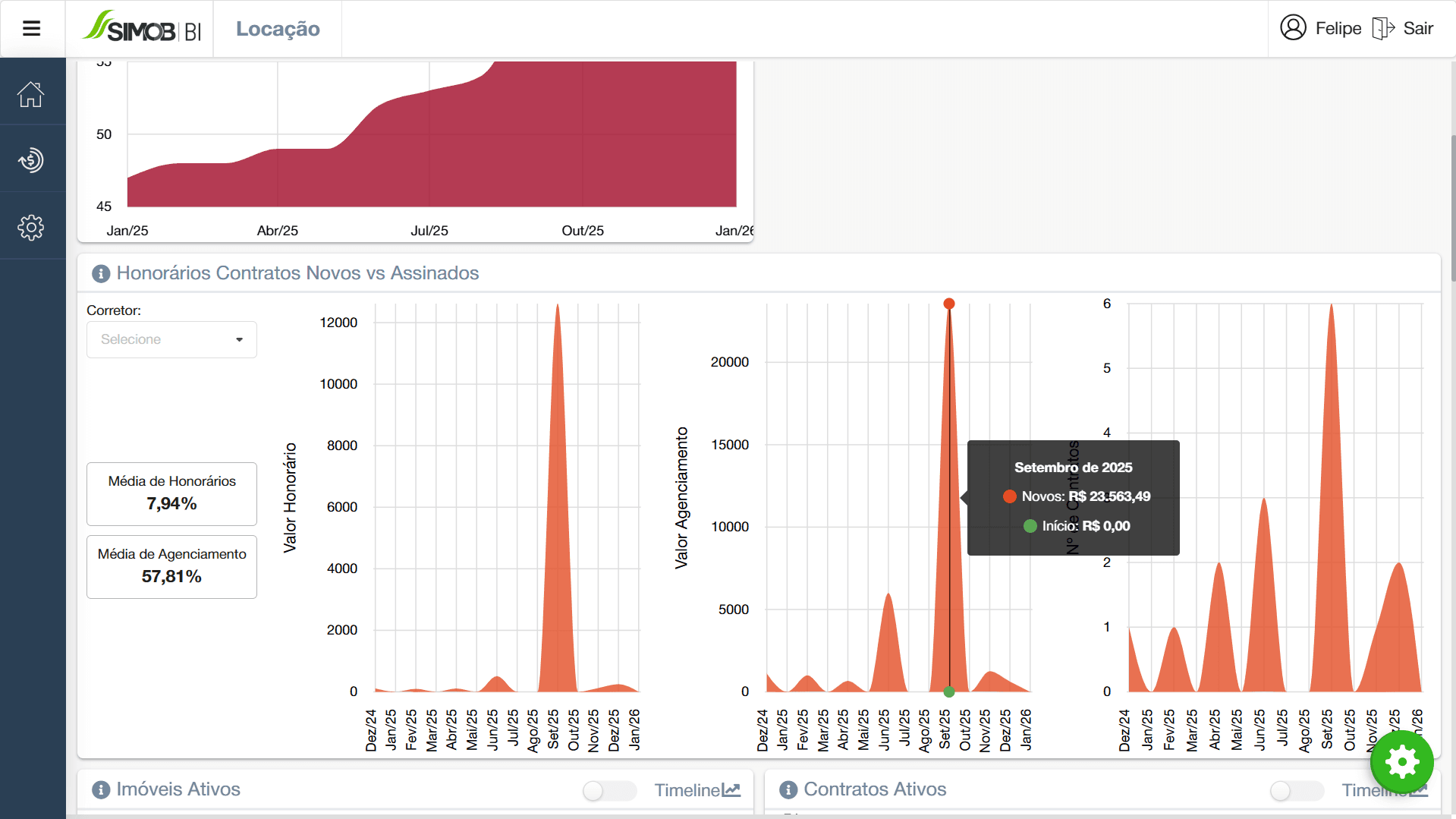This screenshot has height=819, width=1456.
Task: Select the Média de Agenciamento card
Action: point(171,566)
